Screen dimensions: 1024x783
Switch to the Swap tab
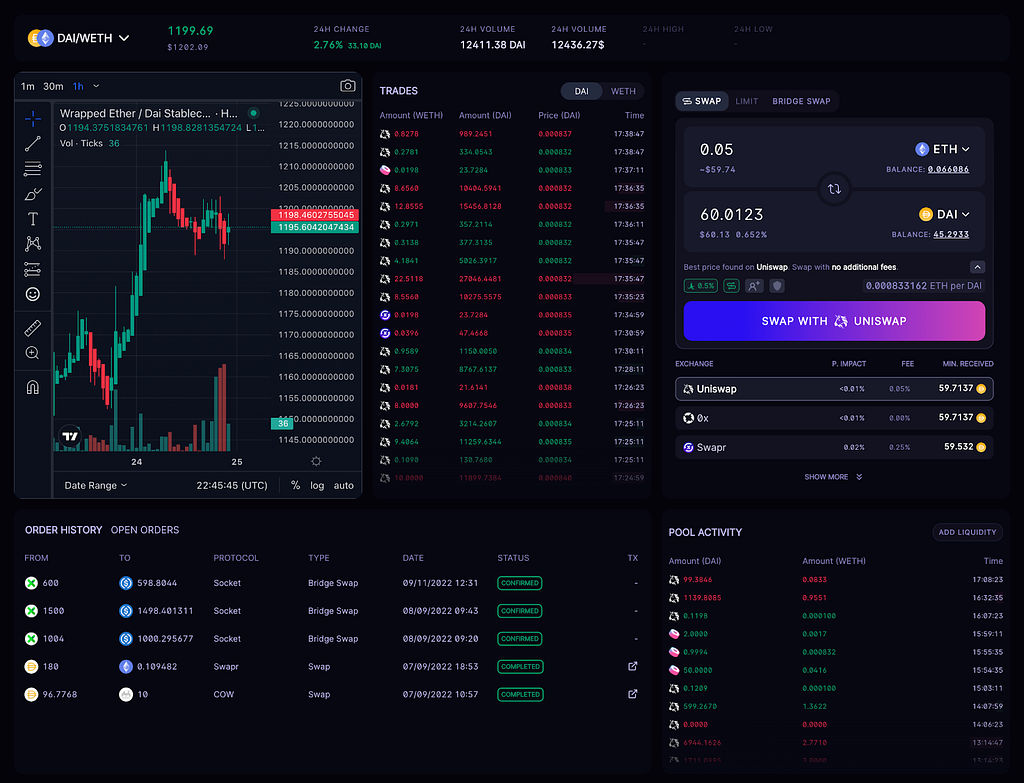701,101
